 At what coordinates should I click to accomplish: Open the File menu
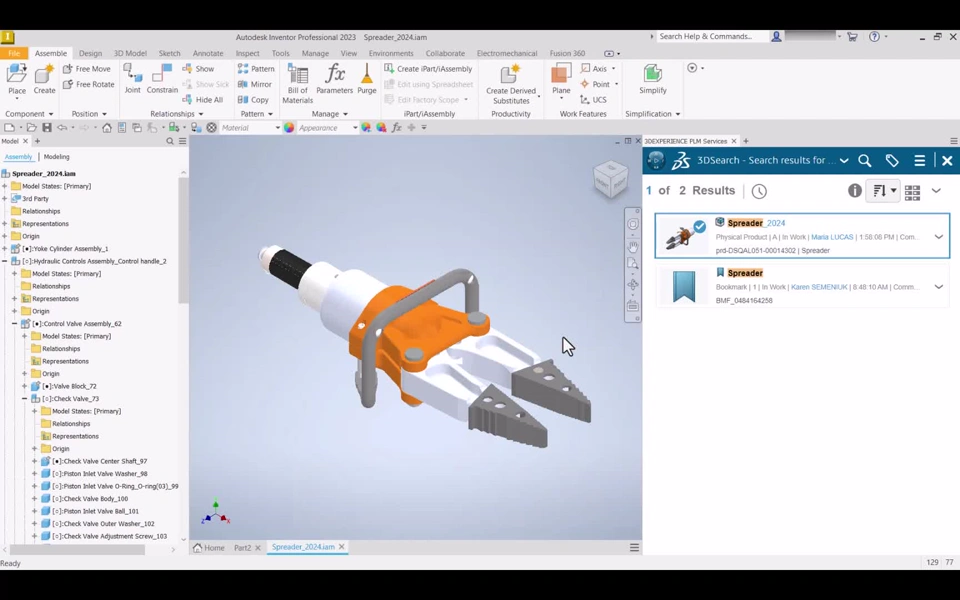point(14,53)
